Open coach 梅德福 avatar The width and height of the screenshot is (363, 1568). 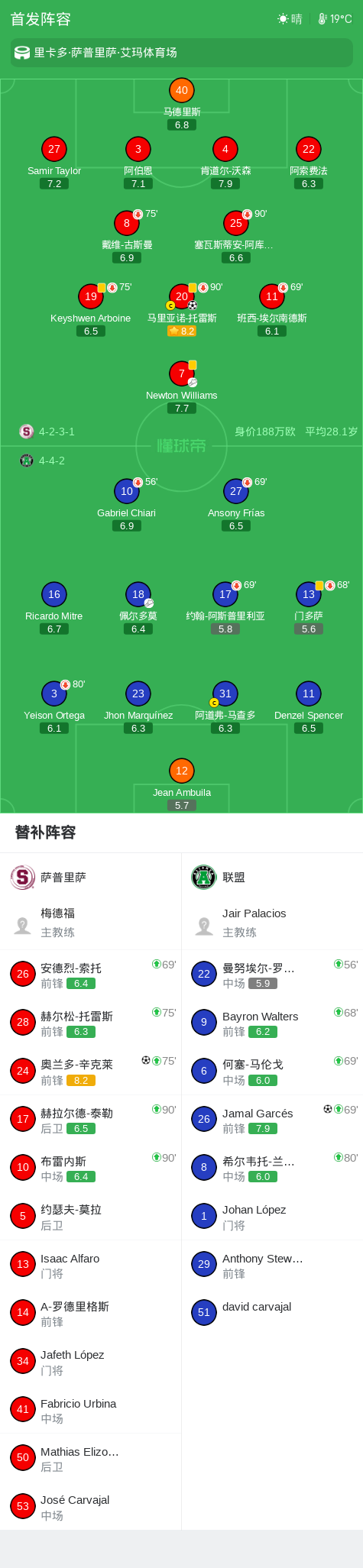(23, 926)
